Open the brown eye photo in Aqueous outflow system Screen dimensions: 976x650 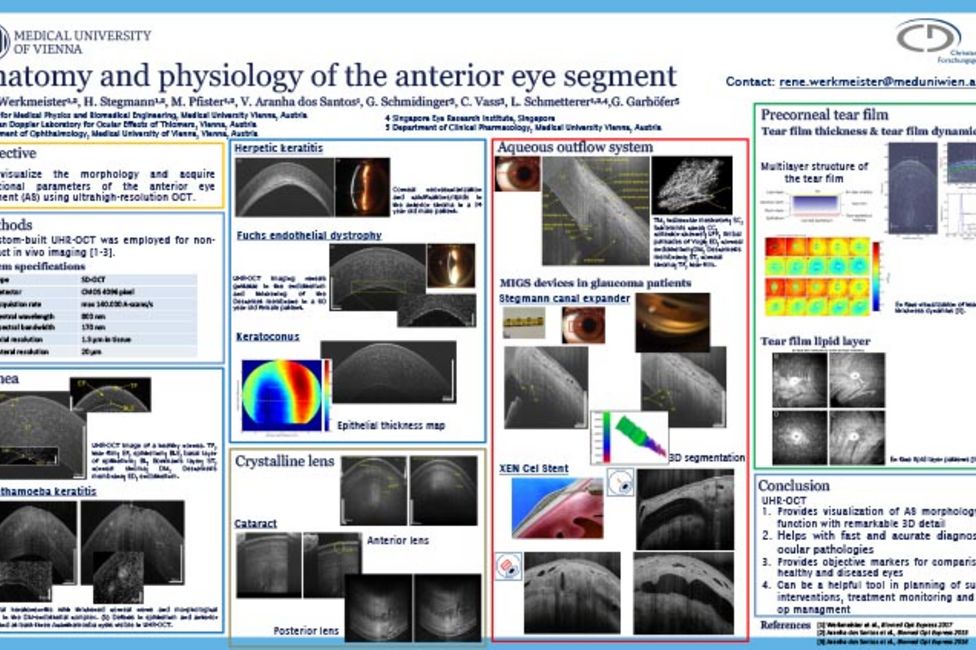coord(518,175)
